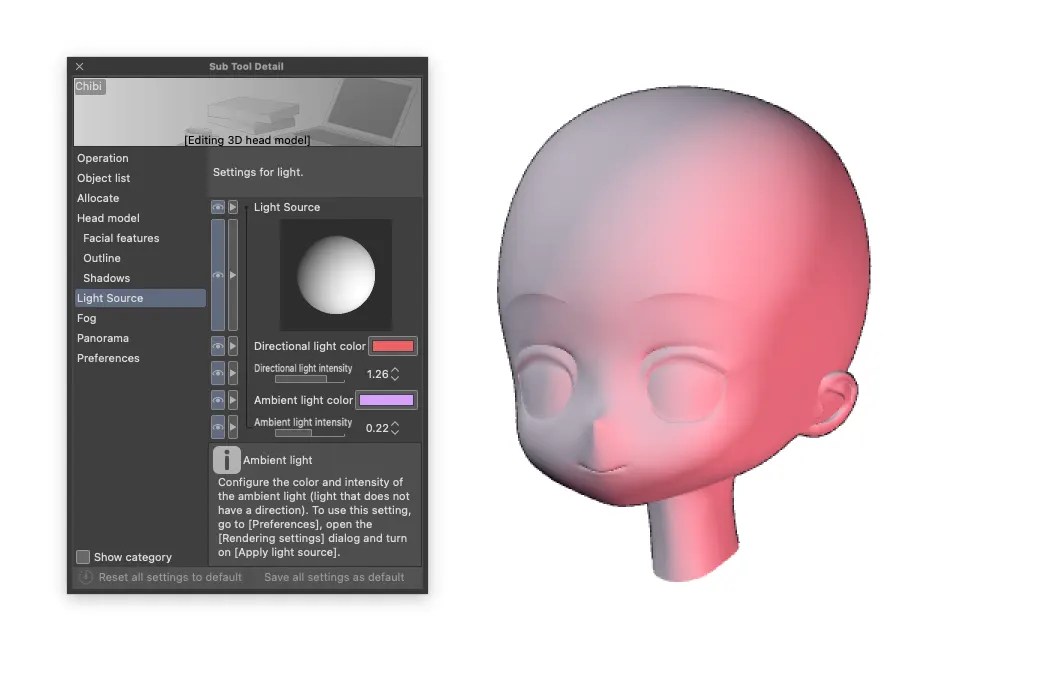Image resolution: width=1043 pixels, height=678 pixels.
Task: Decrease Ambient light intensity with stepper arrow
Action: click(x=394, y=432)
